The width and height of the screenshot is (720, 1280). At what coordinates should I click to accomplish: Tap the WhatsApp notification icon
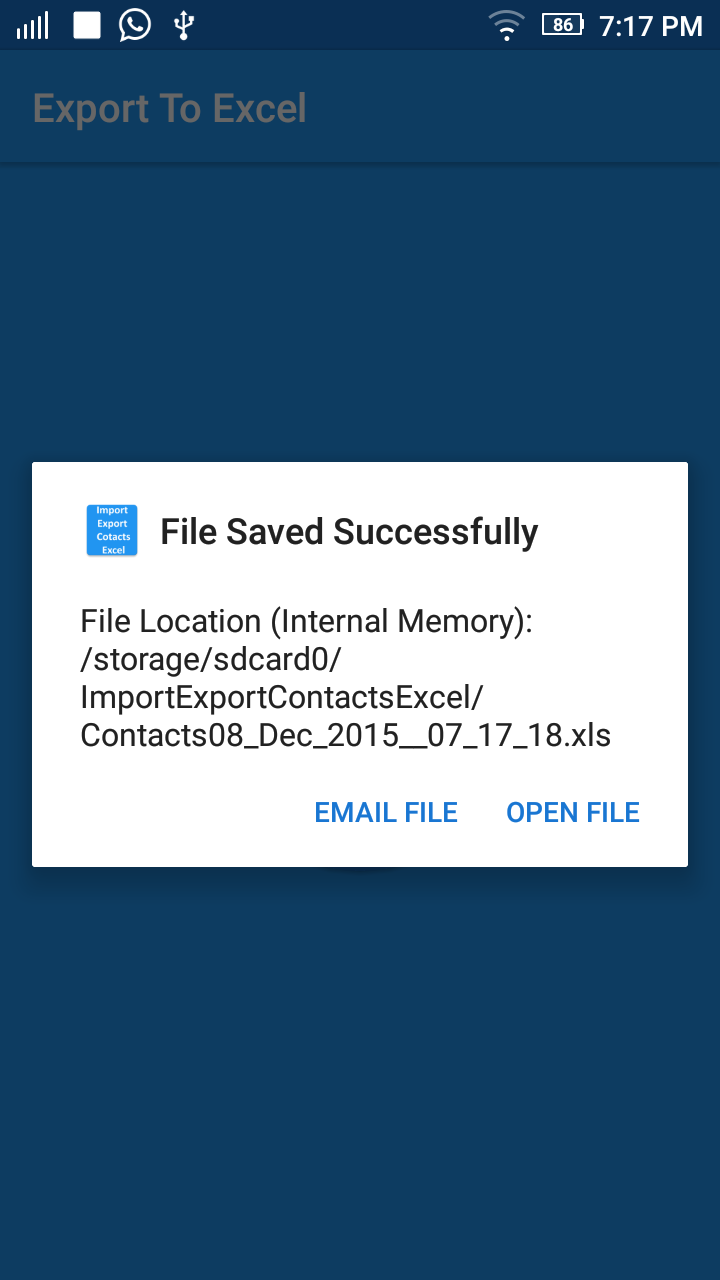[x=135, y=25]
